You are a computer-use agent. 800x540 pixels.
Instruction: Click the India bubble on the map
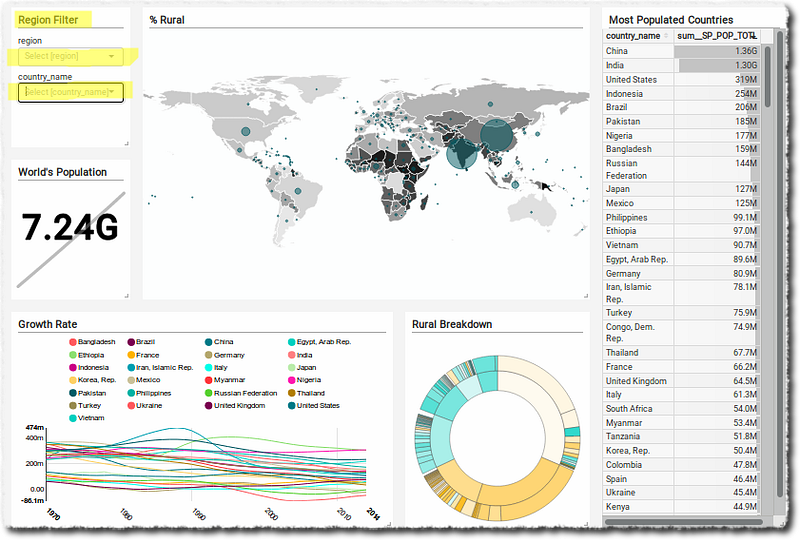click(462, 155)
